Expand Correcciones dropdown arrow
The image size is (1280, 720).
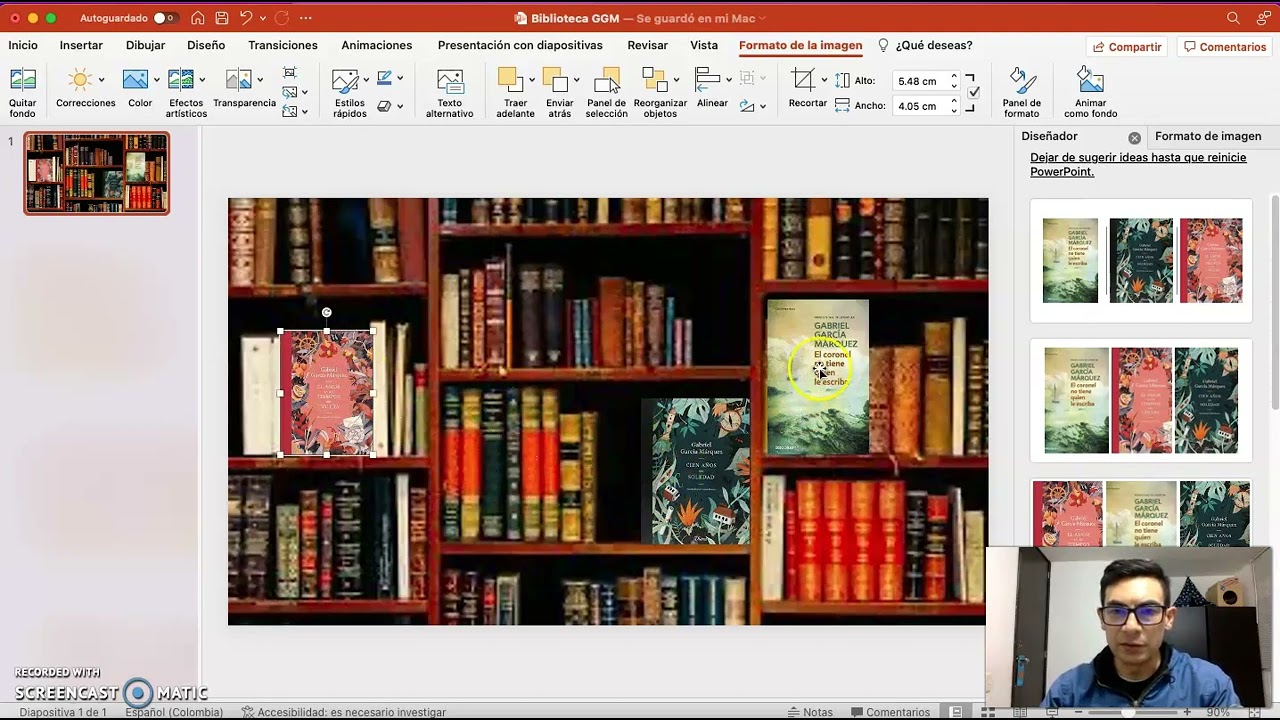pyautogui.click(x=101, y=80)
